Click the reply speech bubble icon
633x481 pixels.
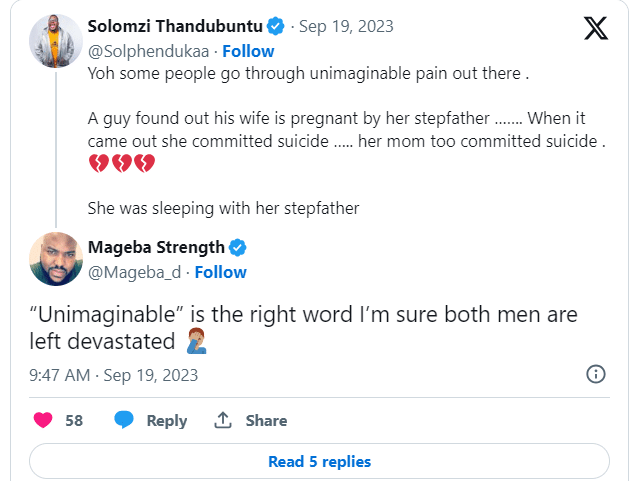[124, 420]
